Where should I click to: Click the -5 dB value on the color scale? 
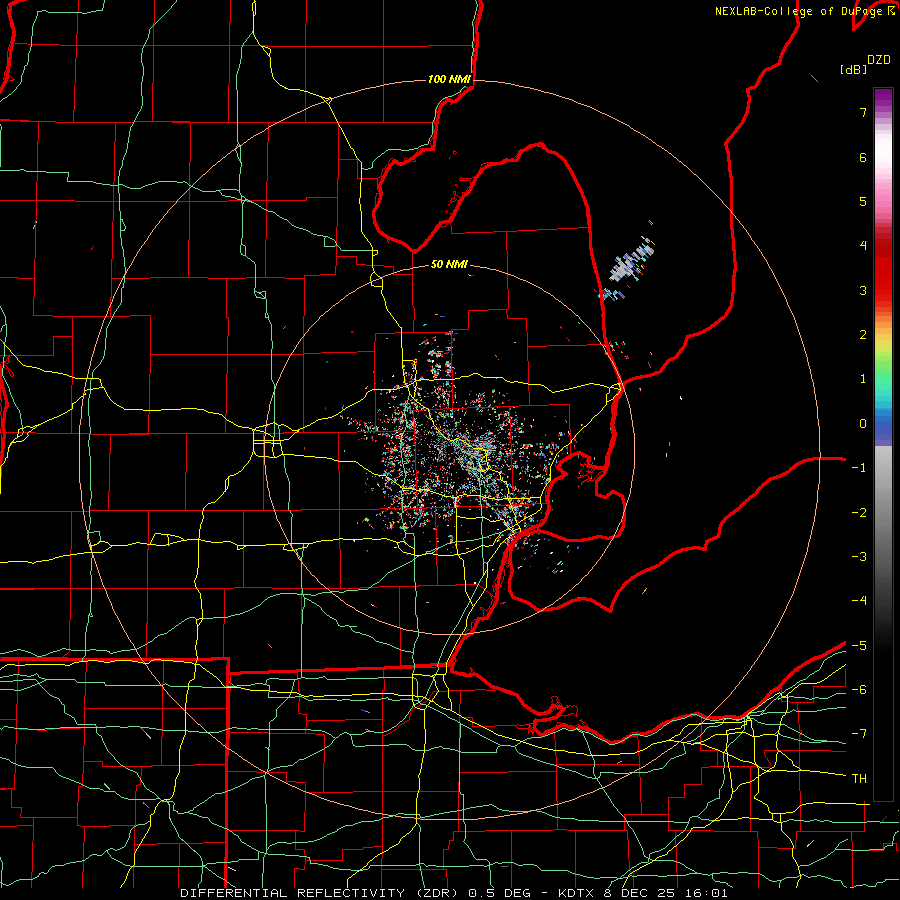[x=859, y=646]
